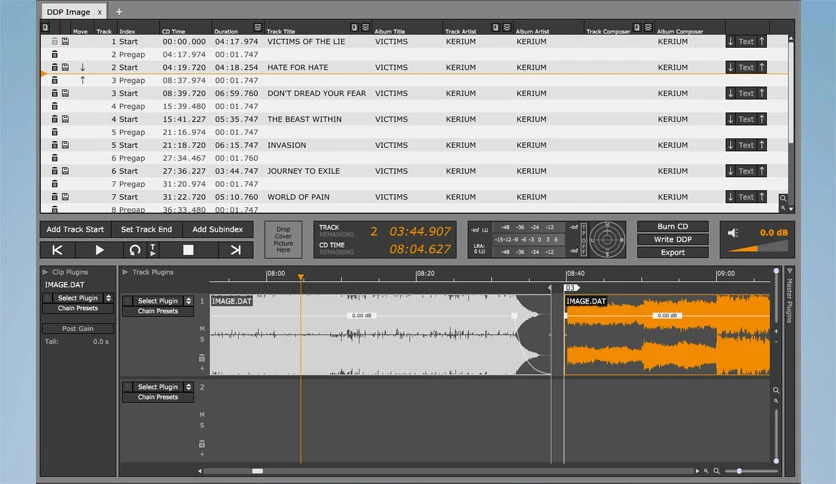Image resolution: width=836 pixels, height=484 pixels.
Task: Open save icon on VICTIMS OF THE LIE row
Action: (66, 41)
